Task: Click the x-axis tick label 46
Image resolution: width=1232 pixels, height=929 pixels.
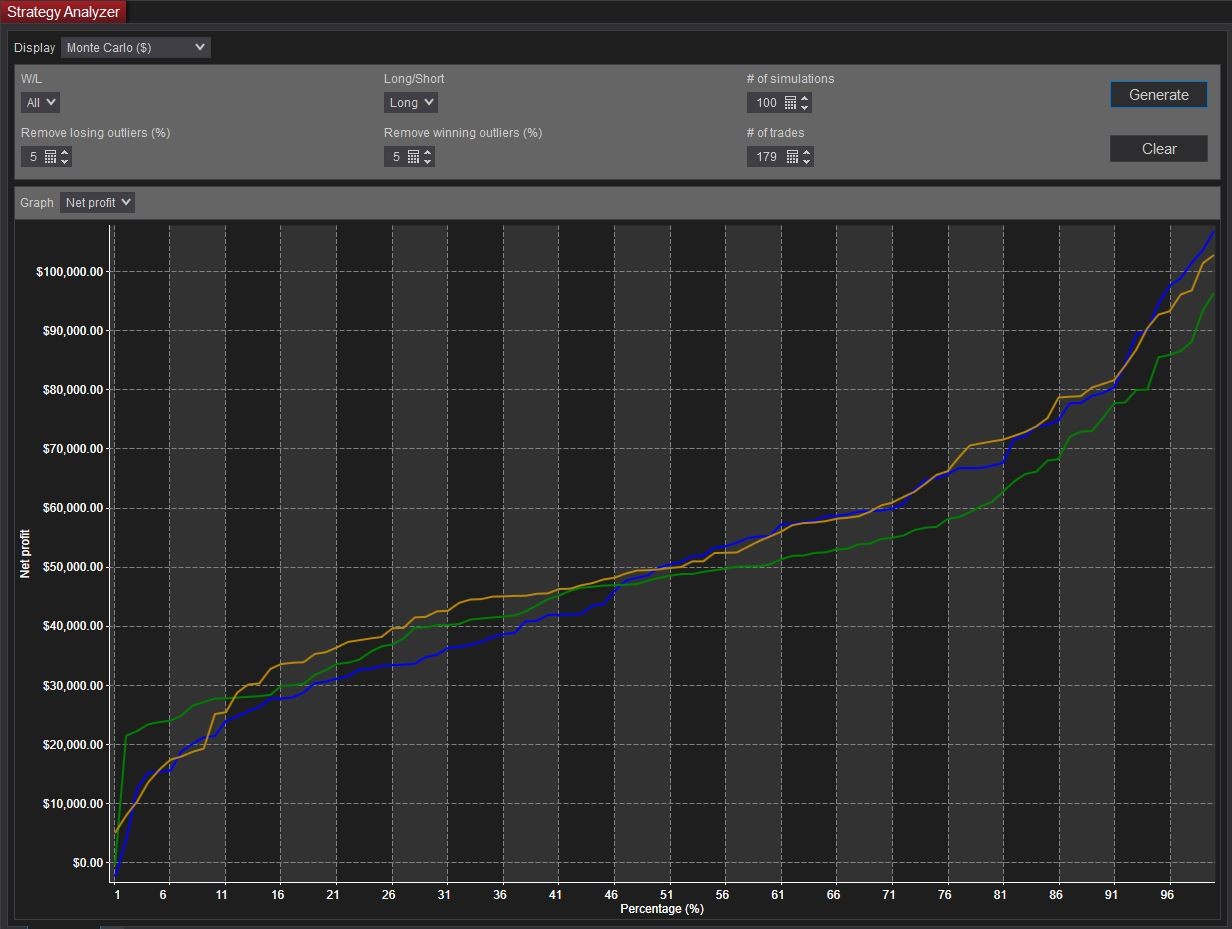Action: pos(611,895)
